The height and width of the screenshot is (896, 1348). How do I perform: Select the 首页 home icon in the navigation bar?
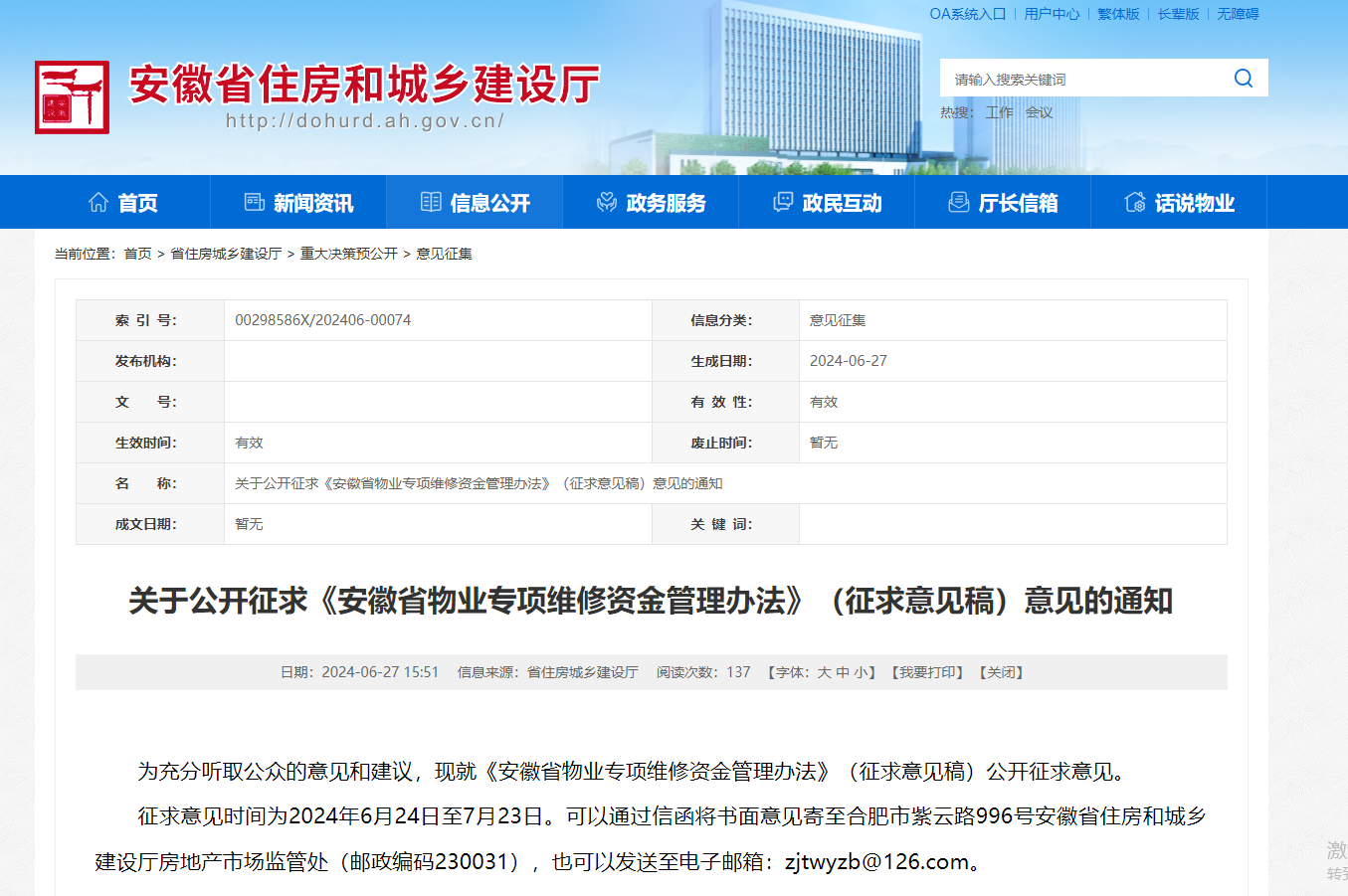[96, 201]
